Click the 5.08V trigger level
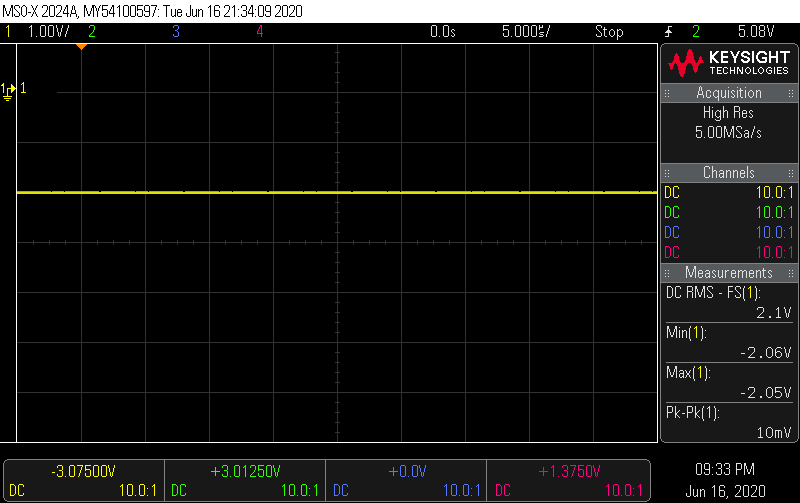Image resolution: width=800 pixels, height=503 pixels. 756,32
